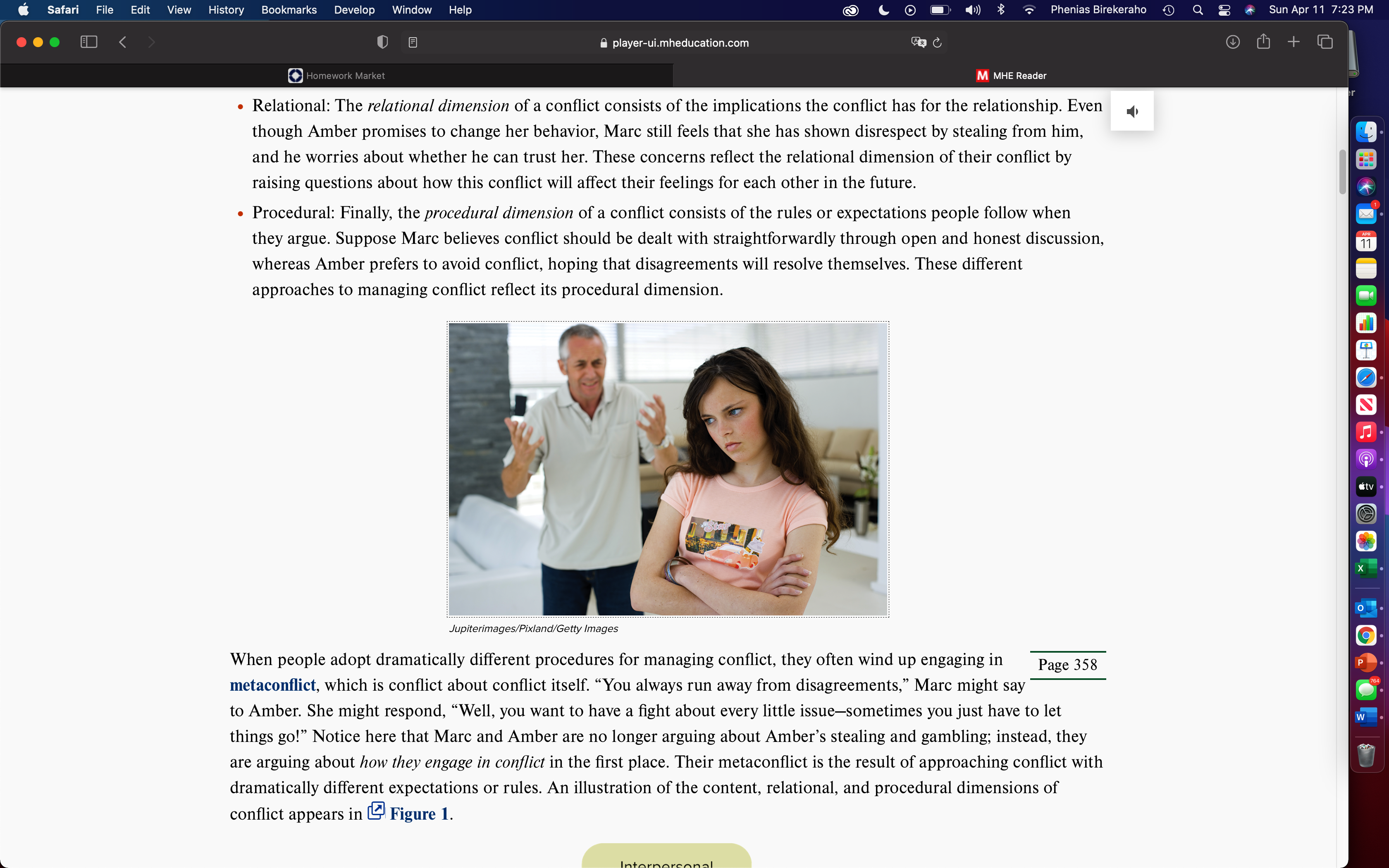This screenshot has width=1389, height=868.
Task: Open System Preferences from the Dock
Action: pos(1366,514)
